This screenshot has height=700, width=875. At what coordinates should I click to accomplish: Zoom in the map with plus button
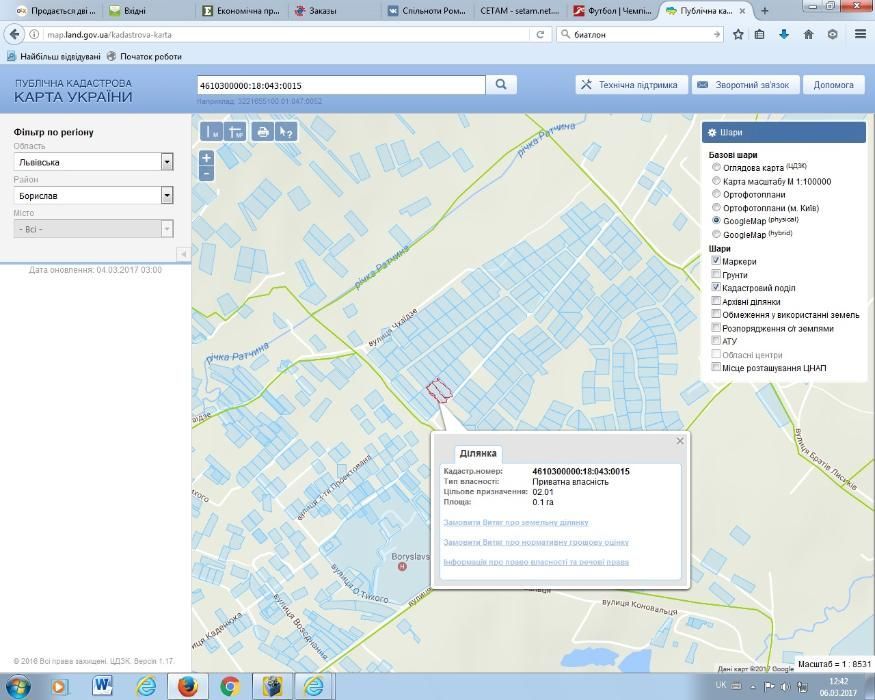pos(206,157)
